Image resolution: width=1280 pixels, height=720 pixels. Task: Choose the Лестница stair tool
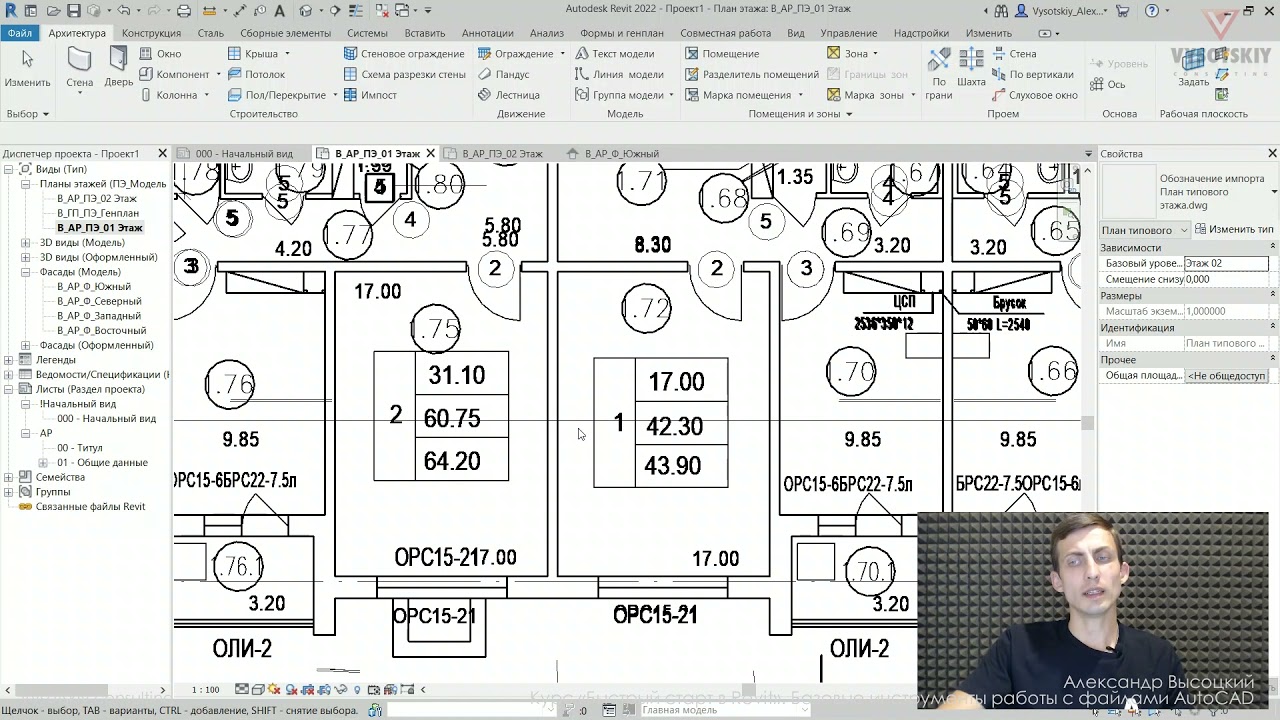[509, 95]
